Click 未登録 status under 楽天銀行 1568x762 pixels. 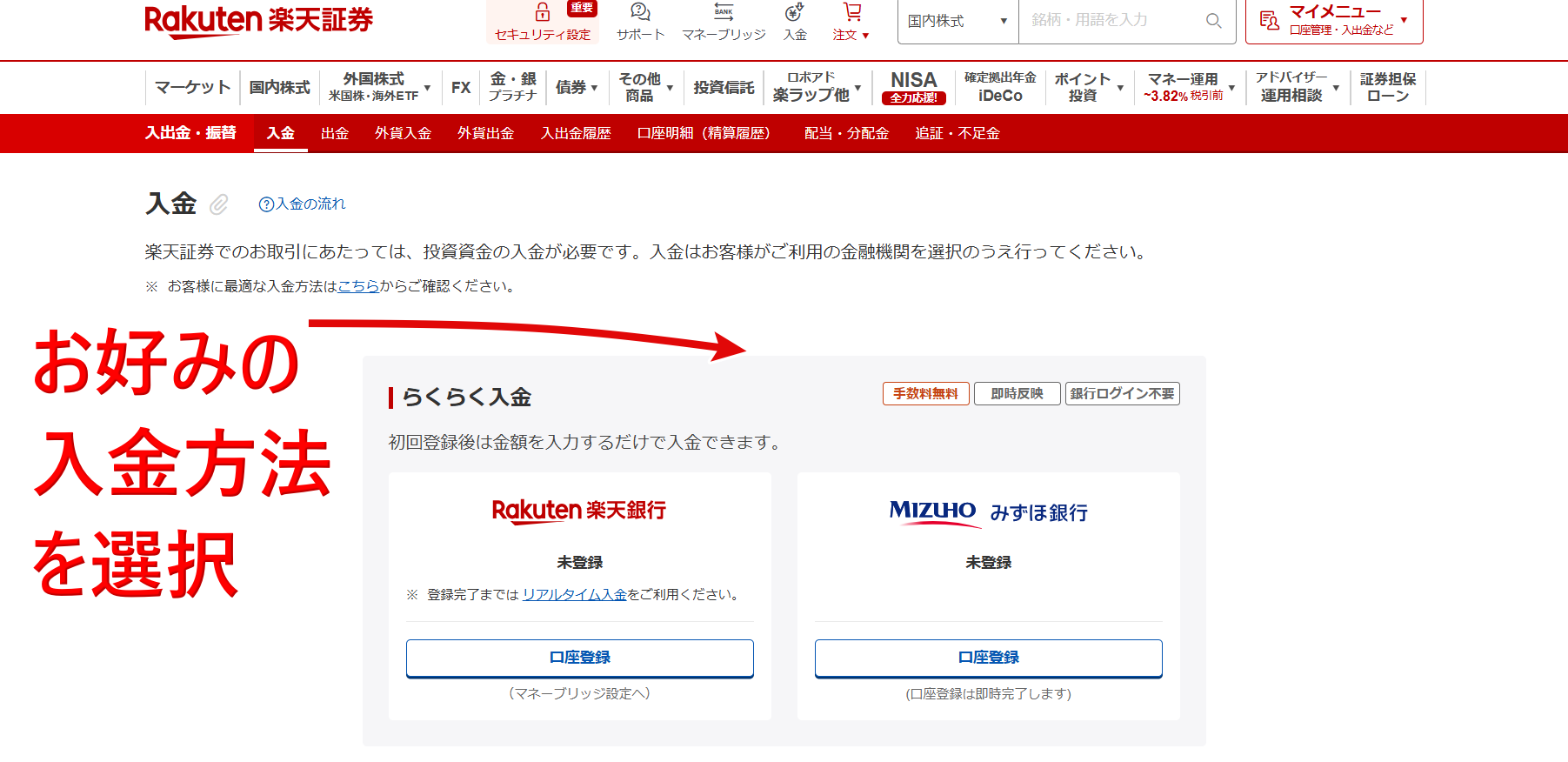580,563
